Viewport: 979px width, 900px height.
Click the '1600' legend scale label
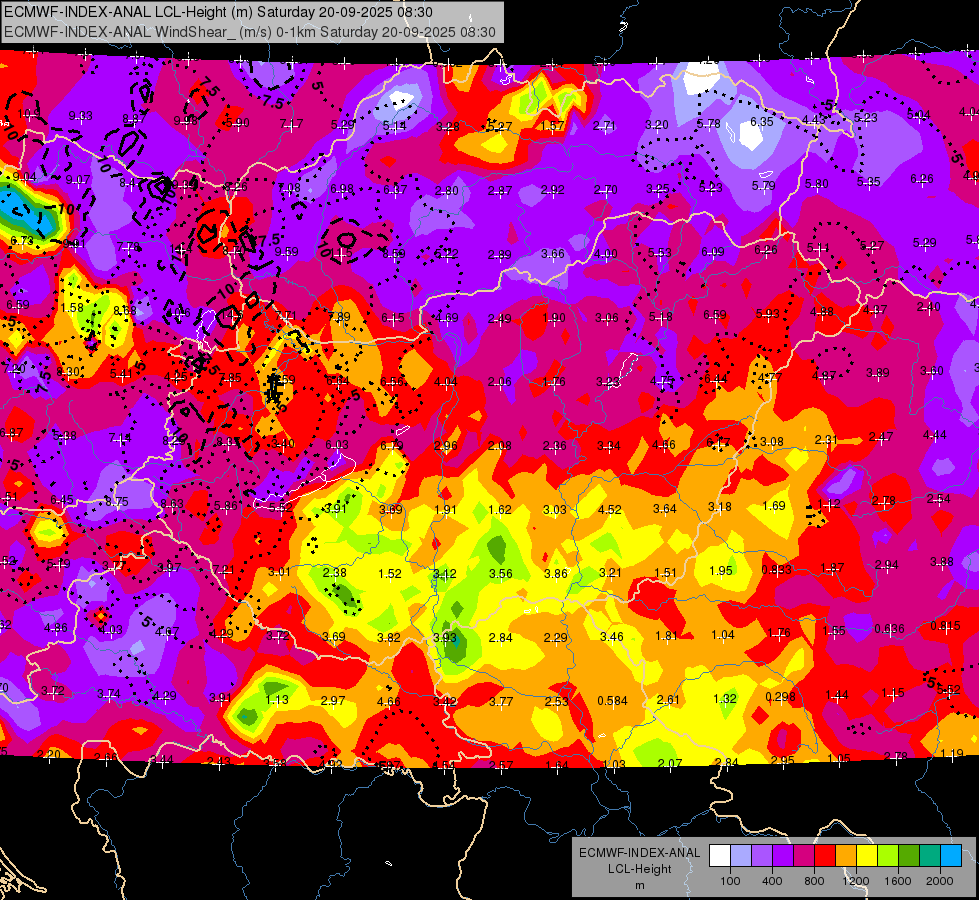pyautogui.click(x=898, y=881)
